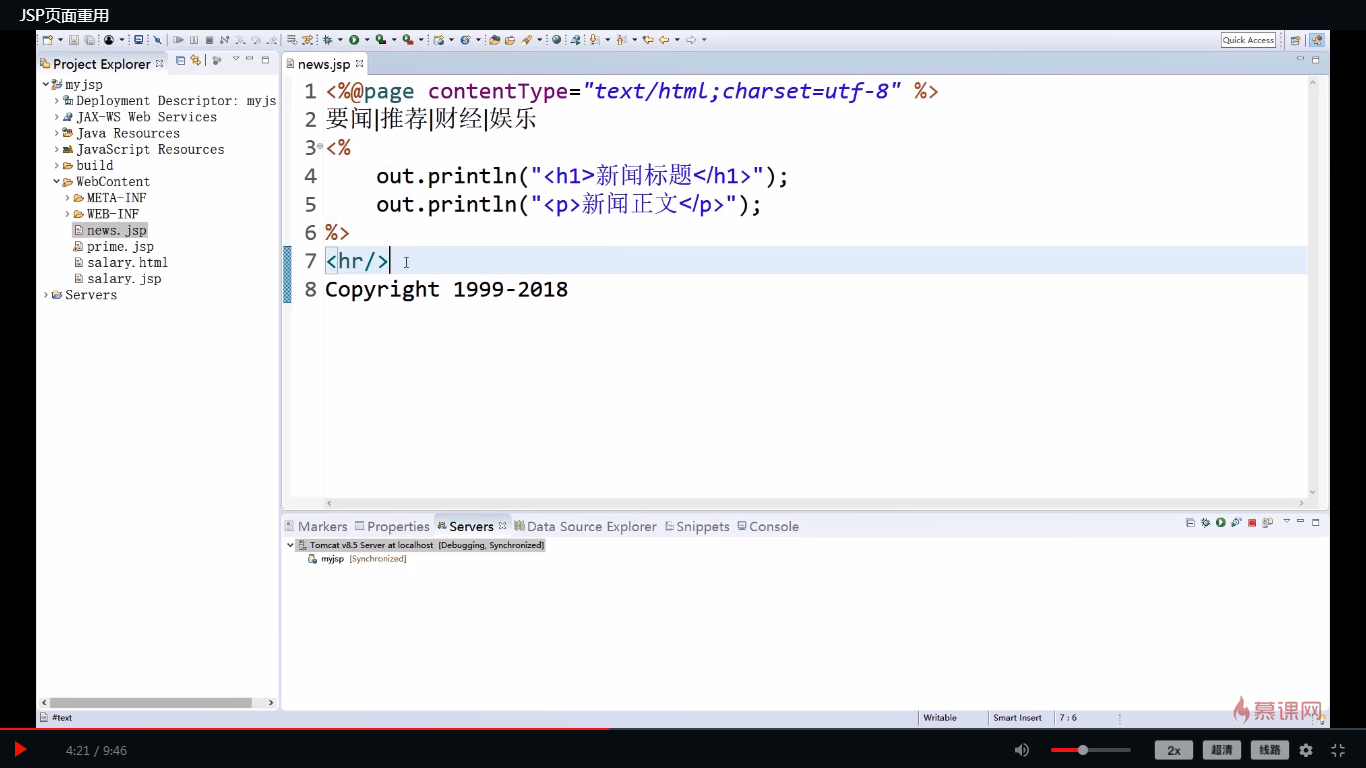Click the New file toolbar icon
Viewport: 1366px width, 768px height.
pos(47,40)
